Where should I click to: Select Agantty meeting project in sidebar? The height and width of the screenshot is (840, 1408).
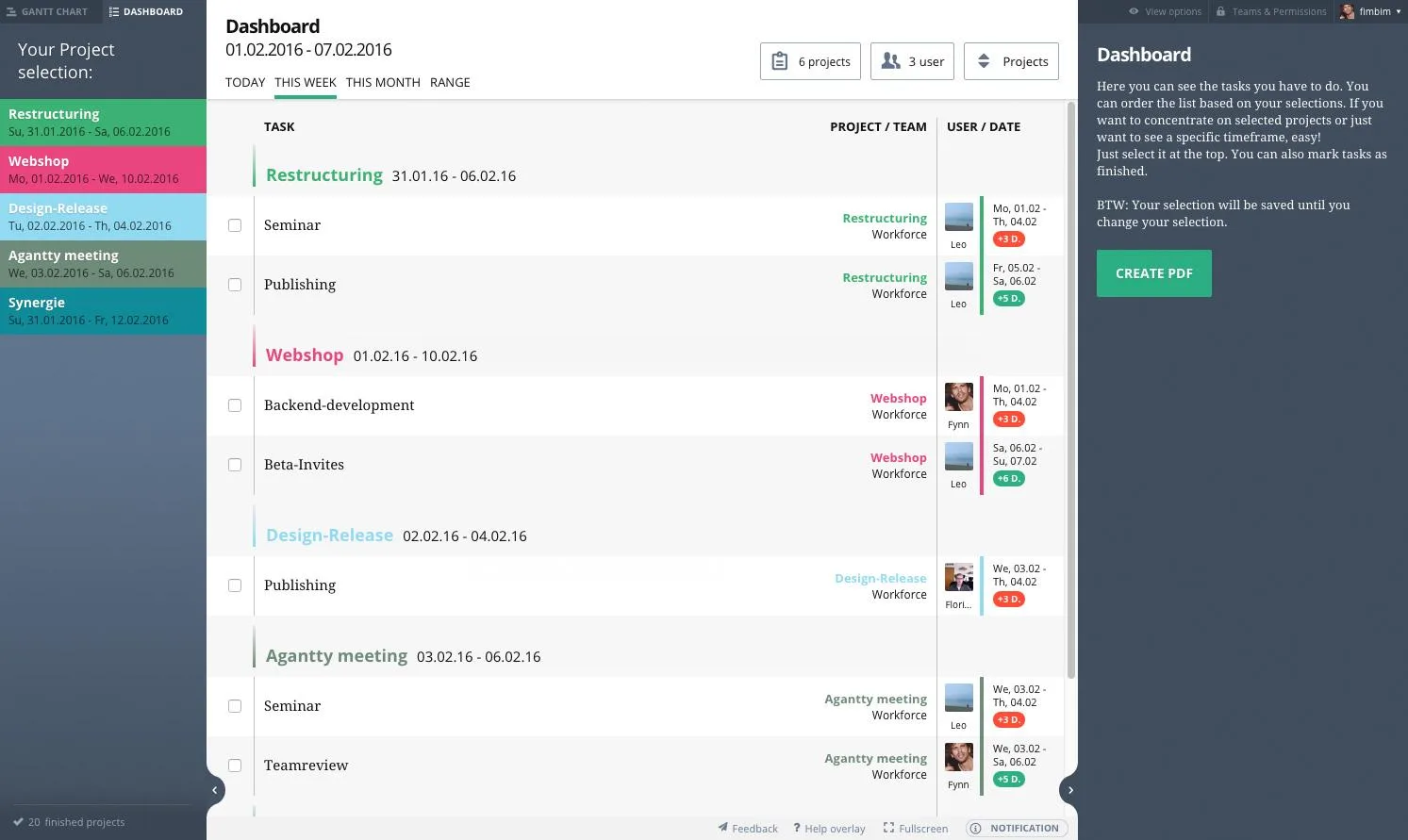[x=103, y=264]
